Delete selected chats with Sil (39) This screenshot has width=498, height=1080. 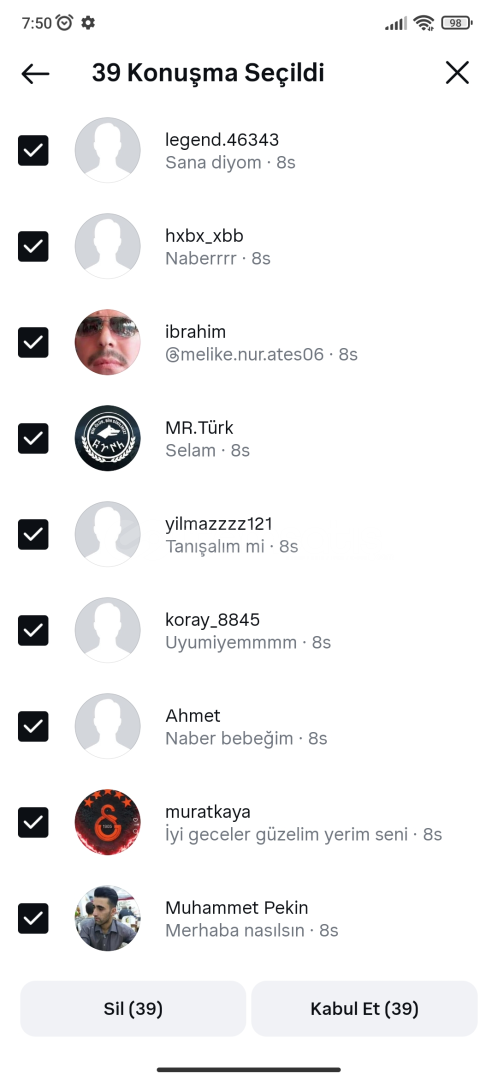pyautogui.click(x=133, y=1008)
